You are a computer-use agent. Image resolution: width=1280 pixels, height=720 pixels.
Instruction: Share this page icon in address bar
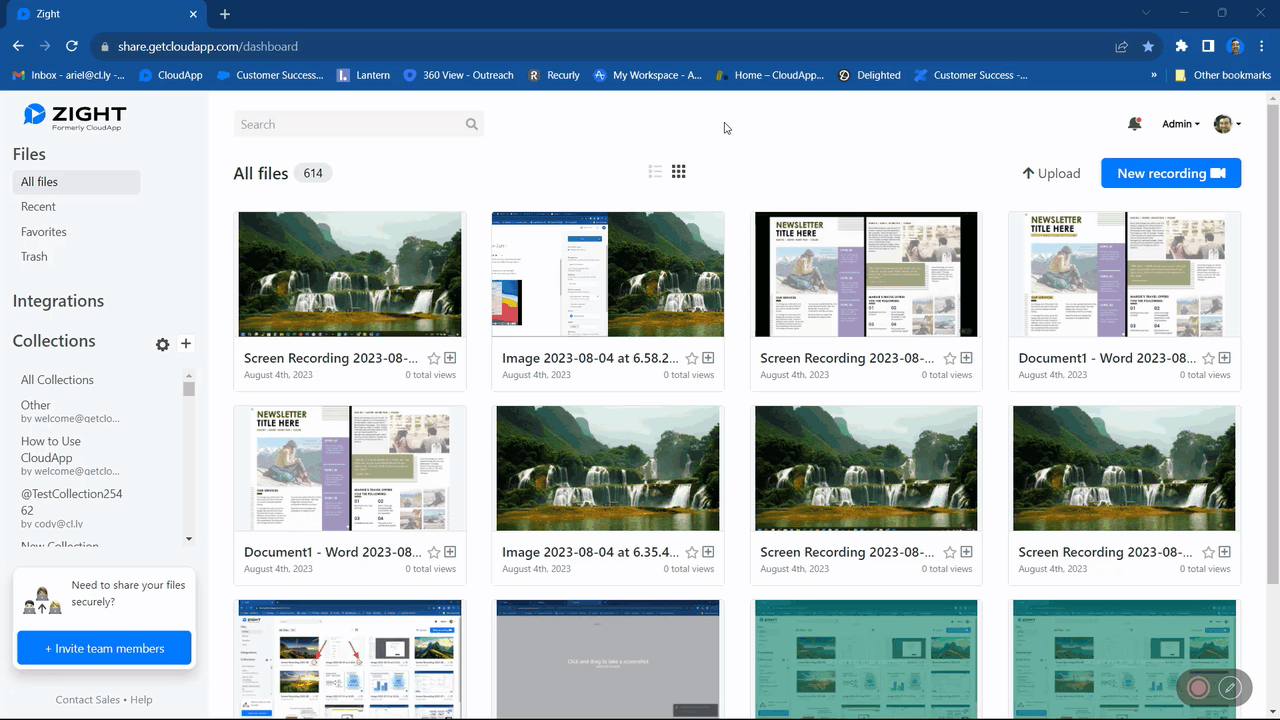tap(1122, 46)
